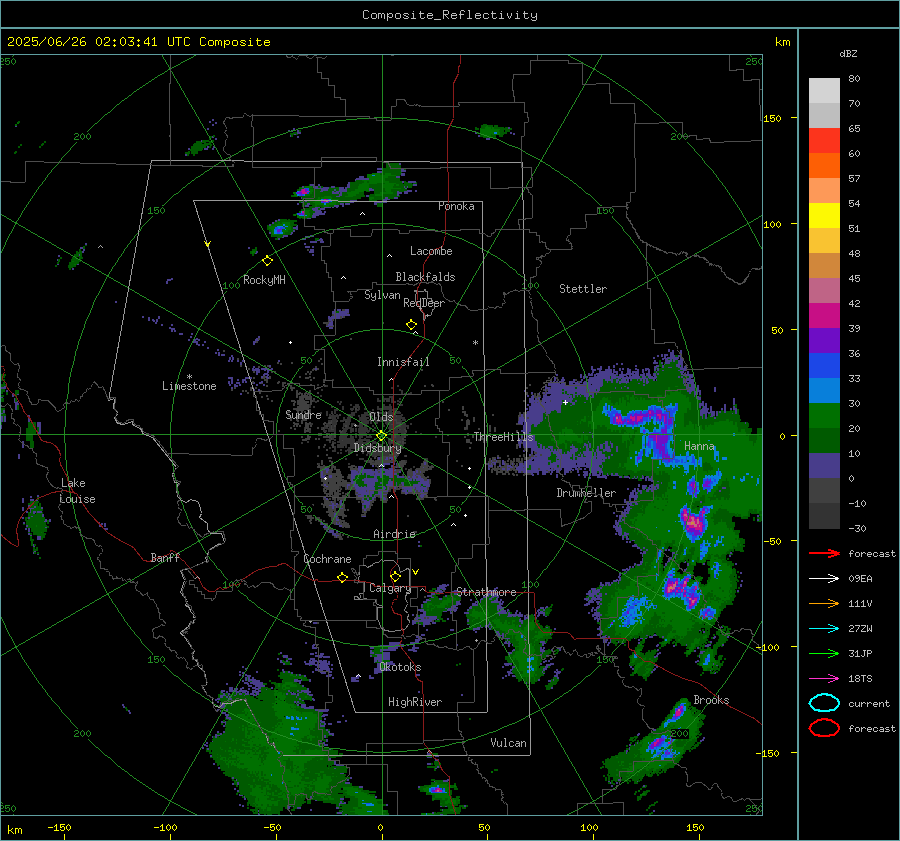Click the red swatch between 65 and 60 dBZ
This screenshot has height=841, width=900.
click(824, 141)
